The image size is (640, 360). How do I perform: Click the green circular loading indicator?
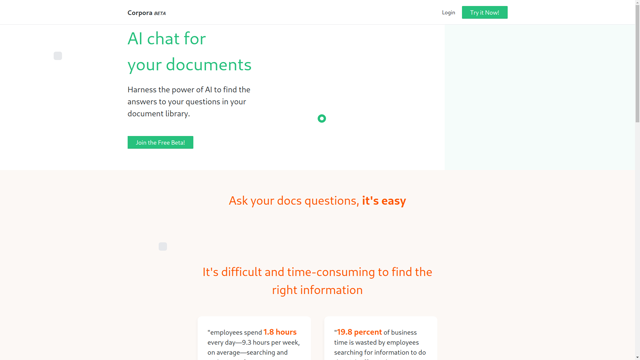point(322,118)
